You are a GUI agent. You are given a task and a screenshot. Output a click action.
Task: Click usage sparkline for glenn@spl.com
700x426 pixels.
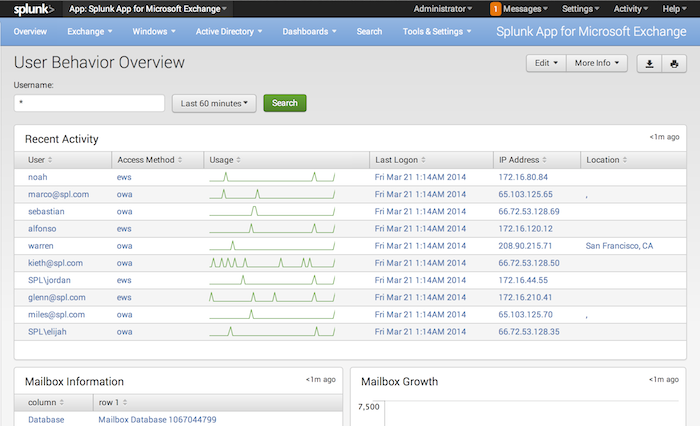point(272,297)
